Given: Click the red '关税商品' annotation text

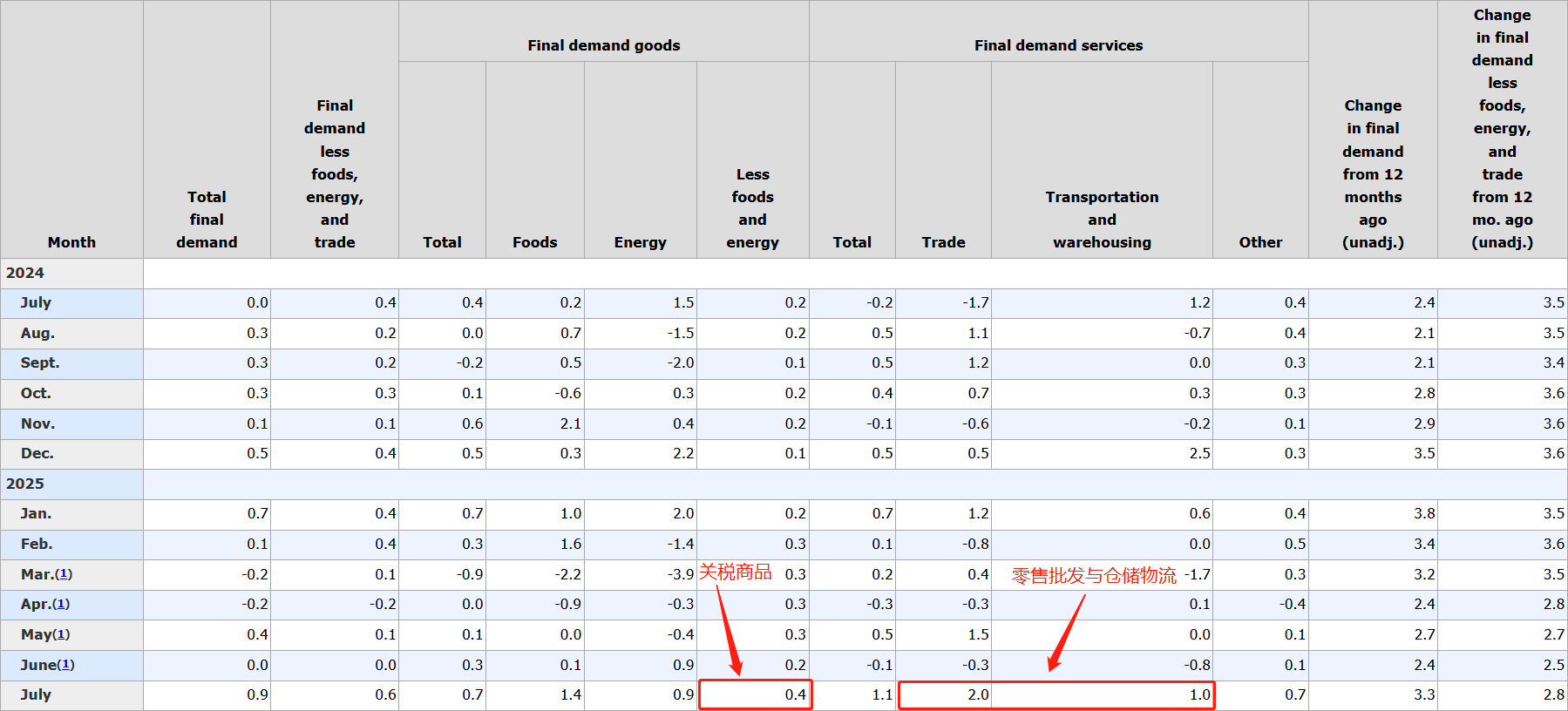Looking at the screenshot, I should [x=735, y=572].
